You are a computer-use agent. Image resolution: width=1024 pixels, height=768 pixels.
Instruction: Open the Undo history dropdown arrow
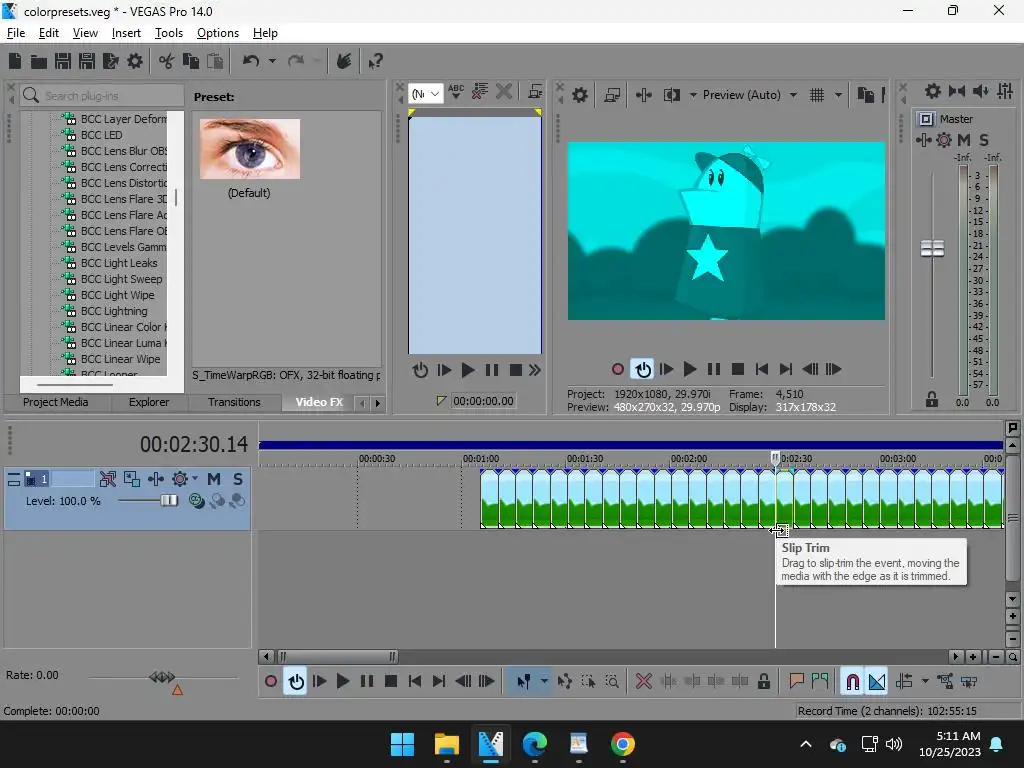tap(272, 61)
